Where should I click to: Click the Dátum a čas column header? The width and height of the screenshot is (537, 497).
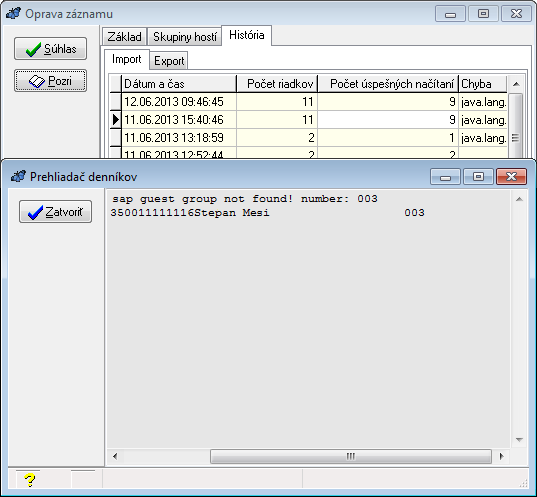click(x=179, y=84)
